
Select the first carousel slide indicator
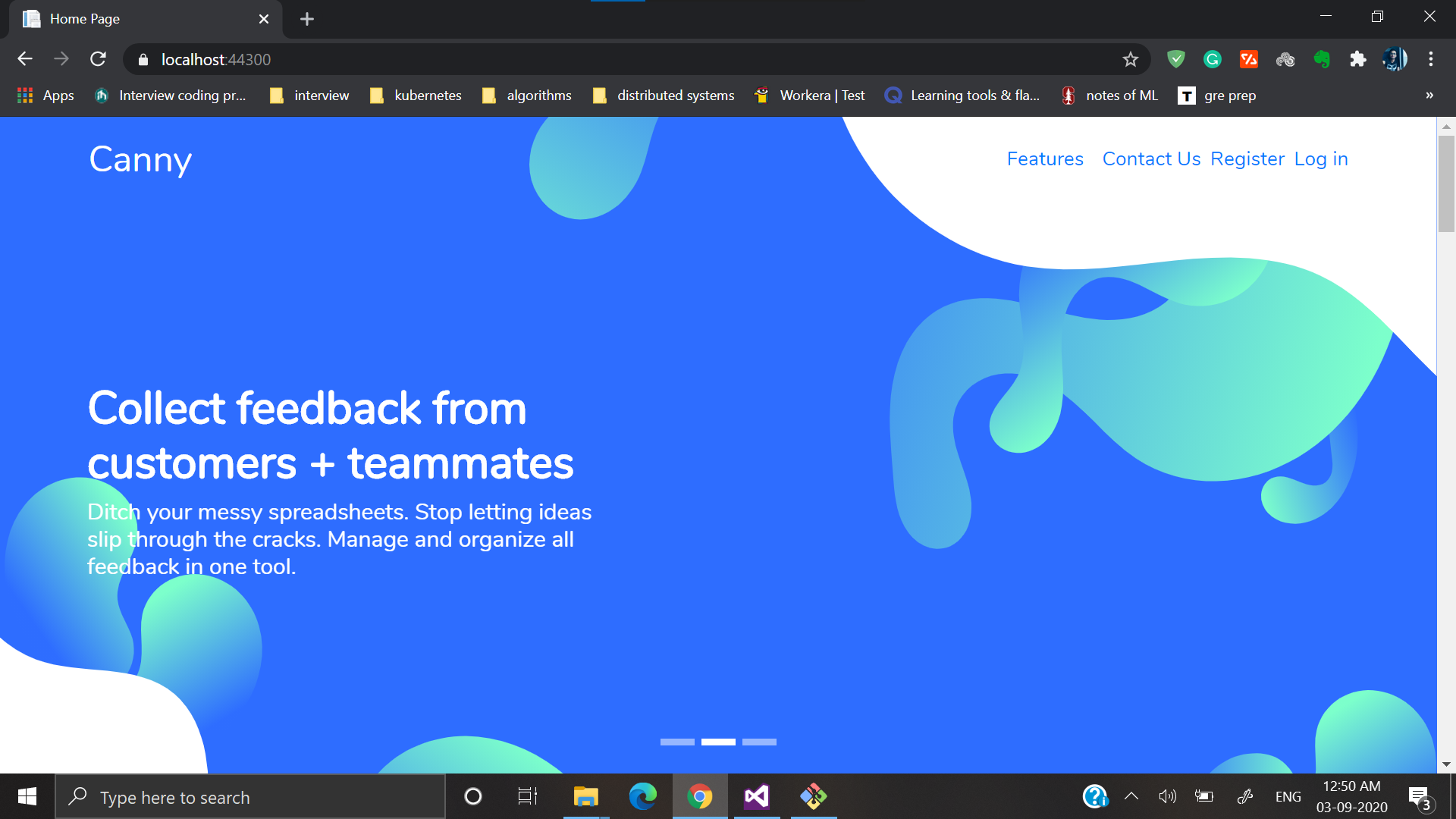(x=677, y=742)
